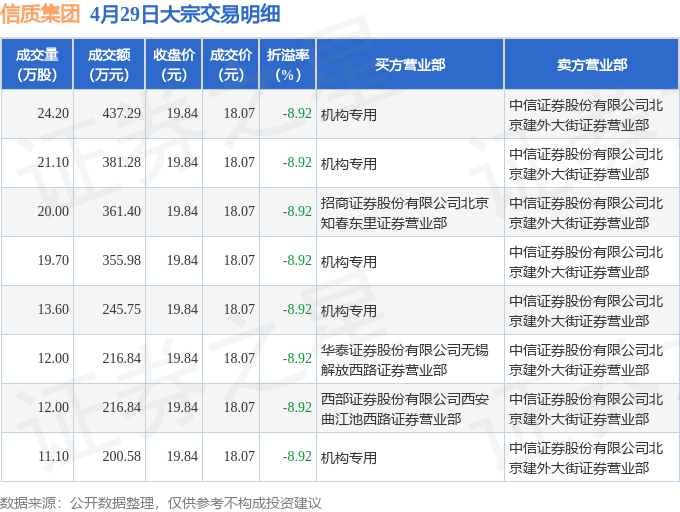680x512 pixels.
Task: Click buyer 招商证券北京知春东里证券营业部
Action: tap(405, 212)
